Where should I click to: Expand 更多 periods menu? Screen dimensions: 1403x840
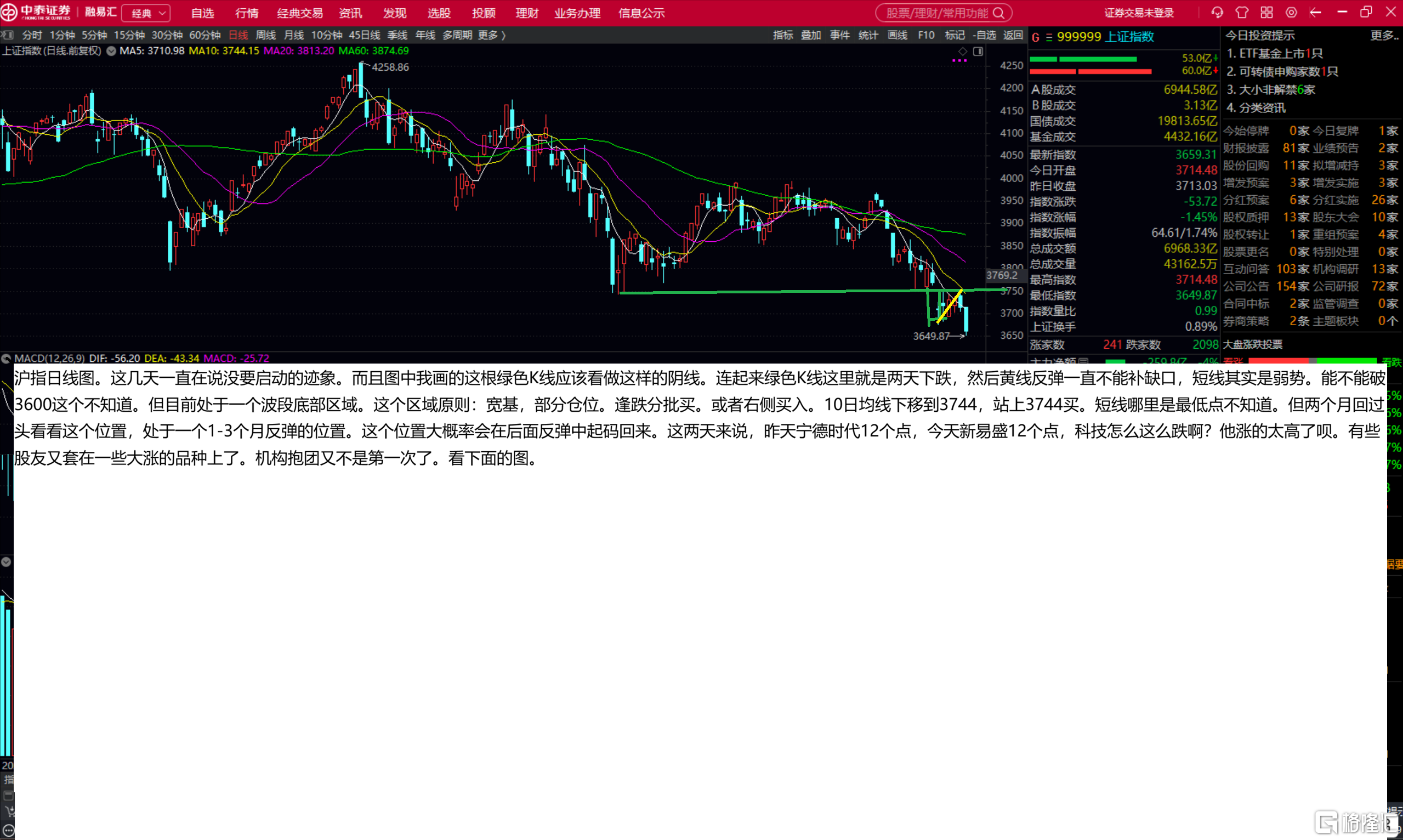coord(491,35)
